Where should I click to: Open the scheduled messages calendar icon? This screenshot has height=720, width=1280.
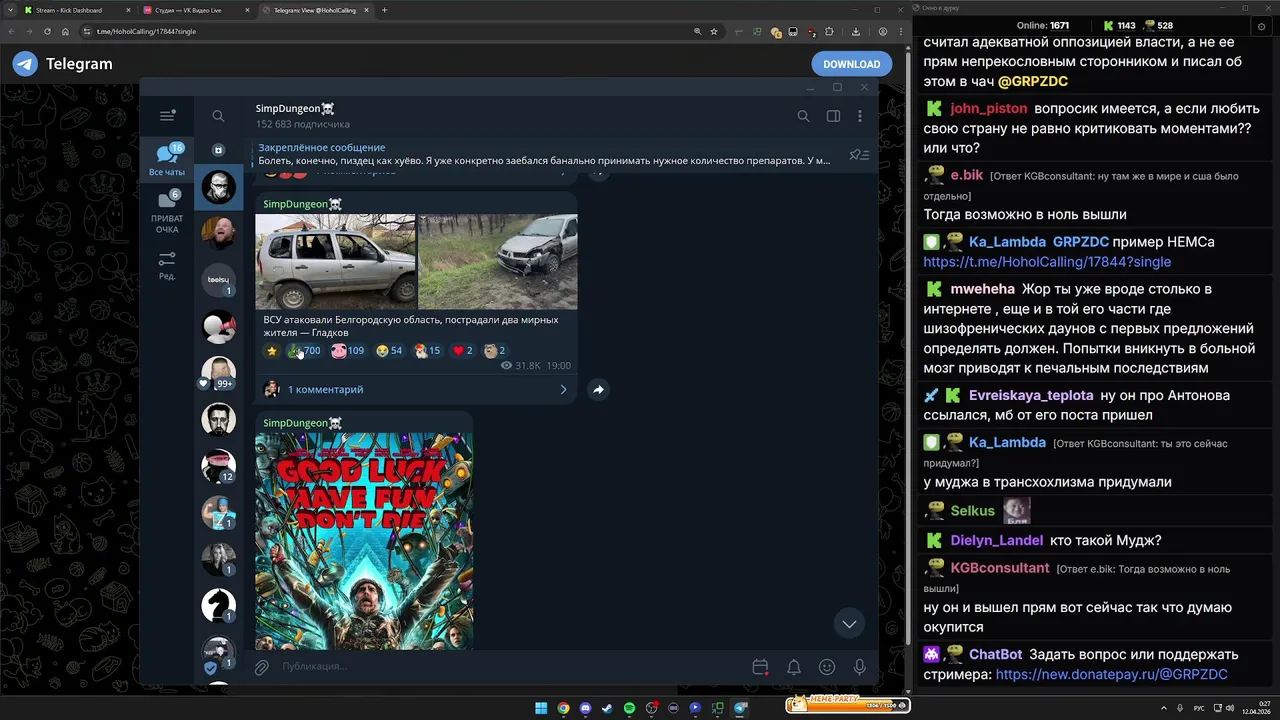click(760, 667)
